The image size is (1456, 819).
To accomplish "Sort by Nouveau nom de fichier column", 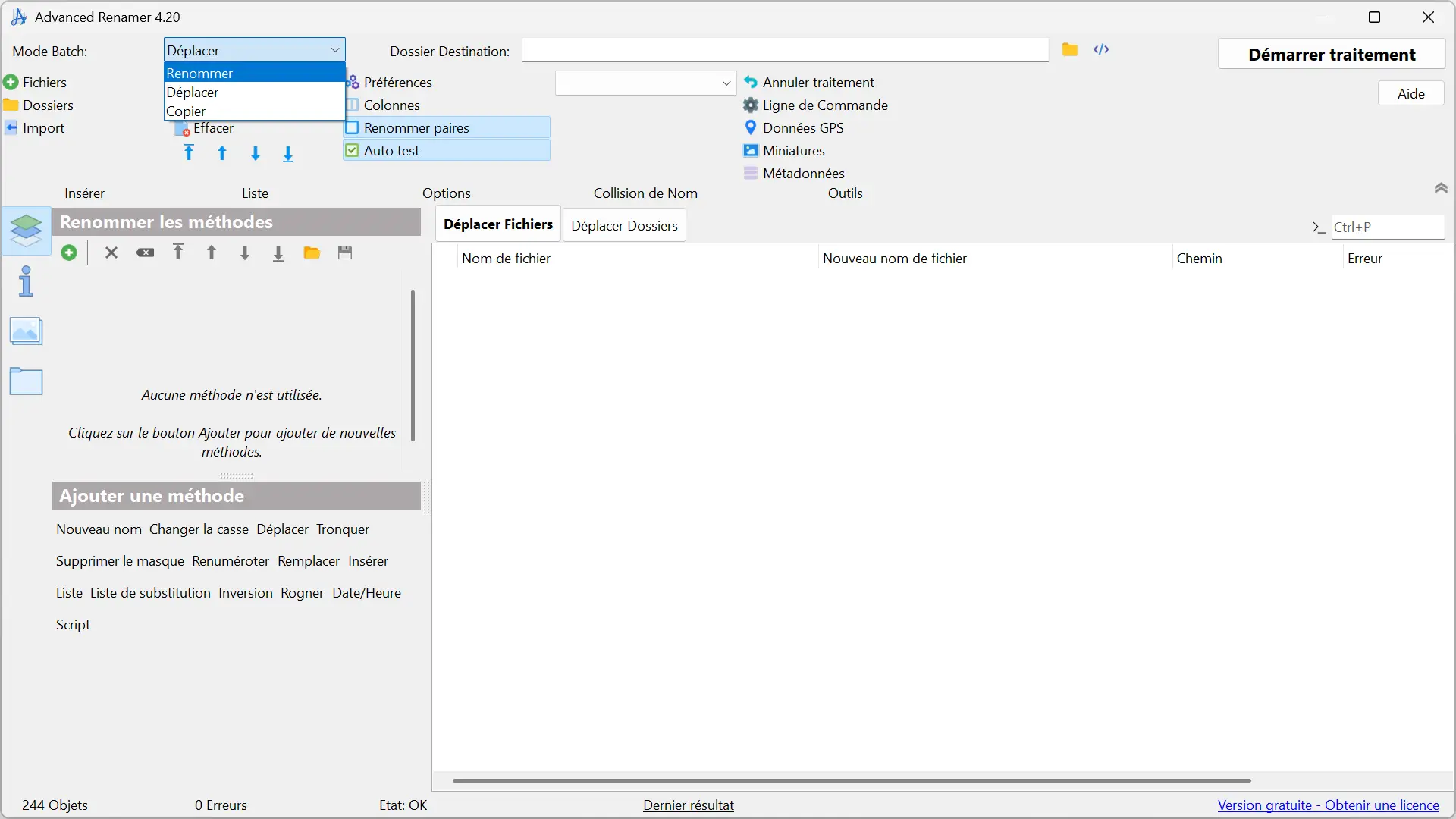I will pyautogui.click(x=995, y=258).
